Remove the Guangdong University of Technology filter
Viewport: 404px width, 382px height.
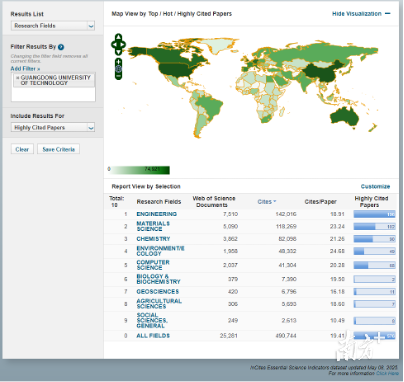[18, 78]
